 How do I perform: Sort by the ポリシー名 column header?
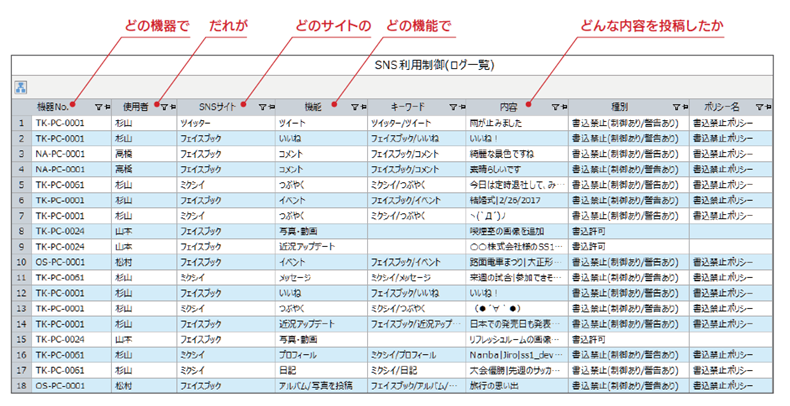[x=721, y=107]
